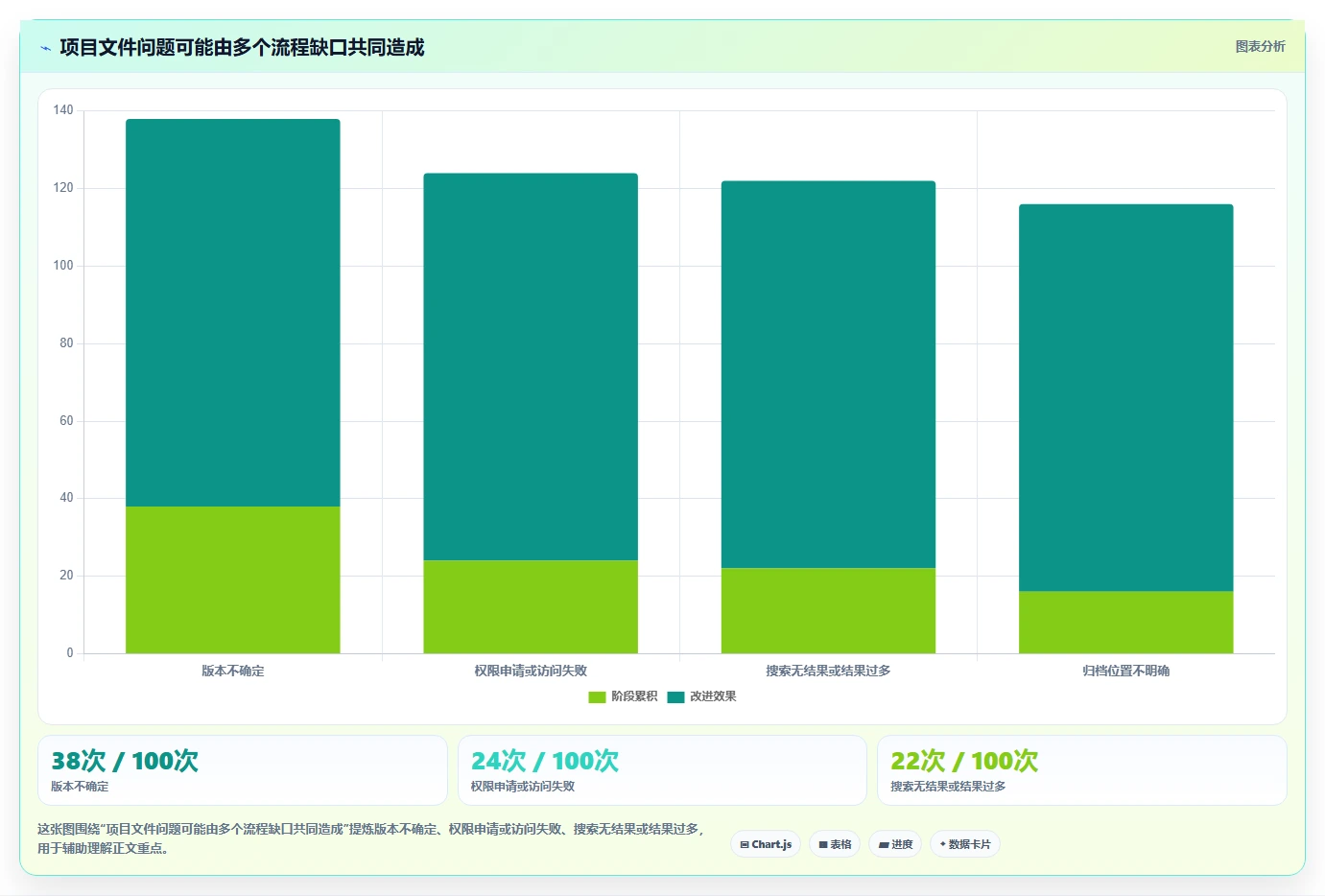Image resolution: width=1325 pixels, height=896 pixels.
Task: Select the green bar segment for 权限申请或访问失败
Action: pos(531,606)
